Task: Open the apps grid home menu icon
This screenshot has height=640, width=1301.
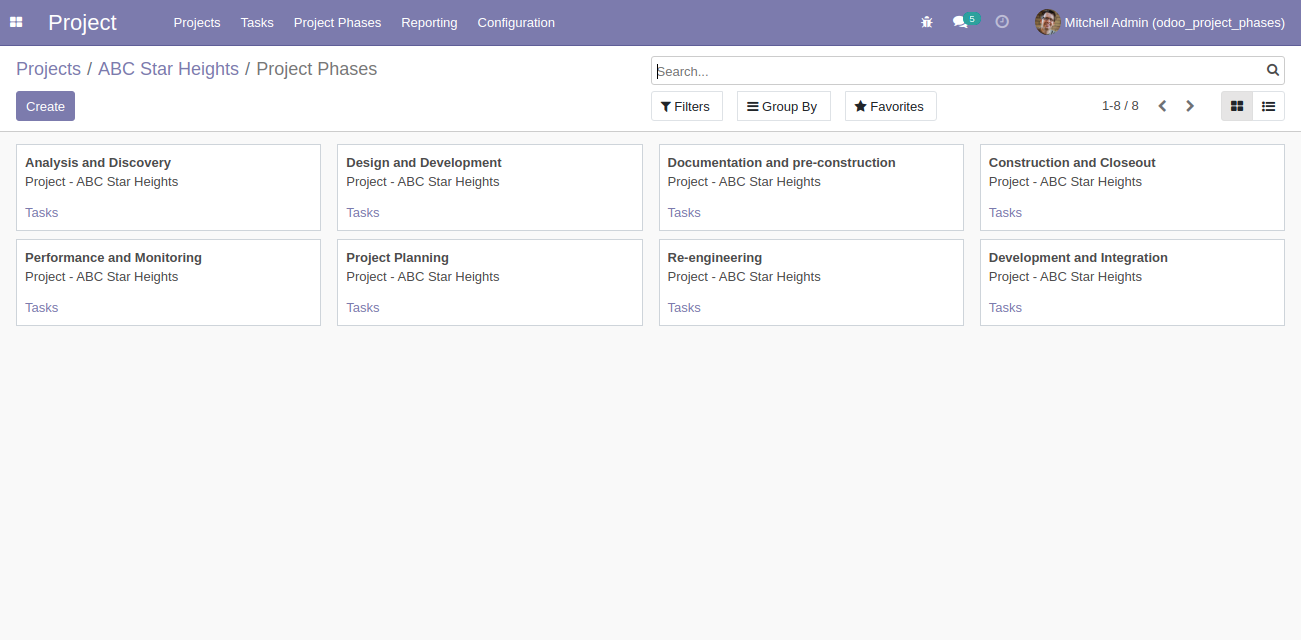Action: click(16, 22)
